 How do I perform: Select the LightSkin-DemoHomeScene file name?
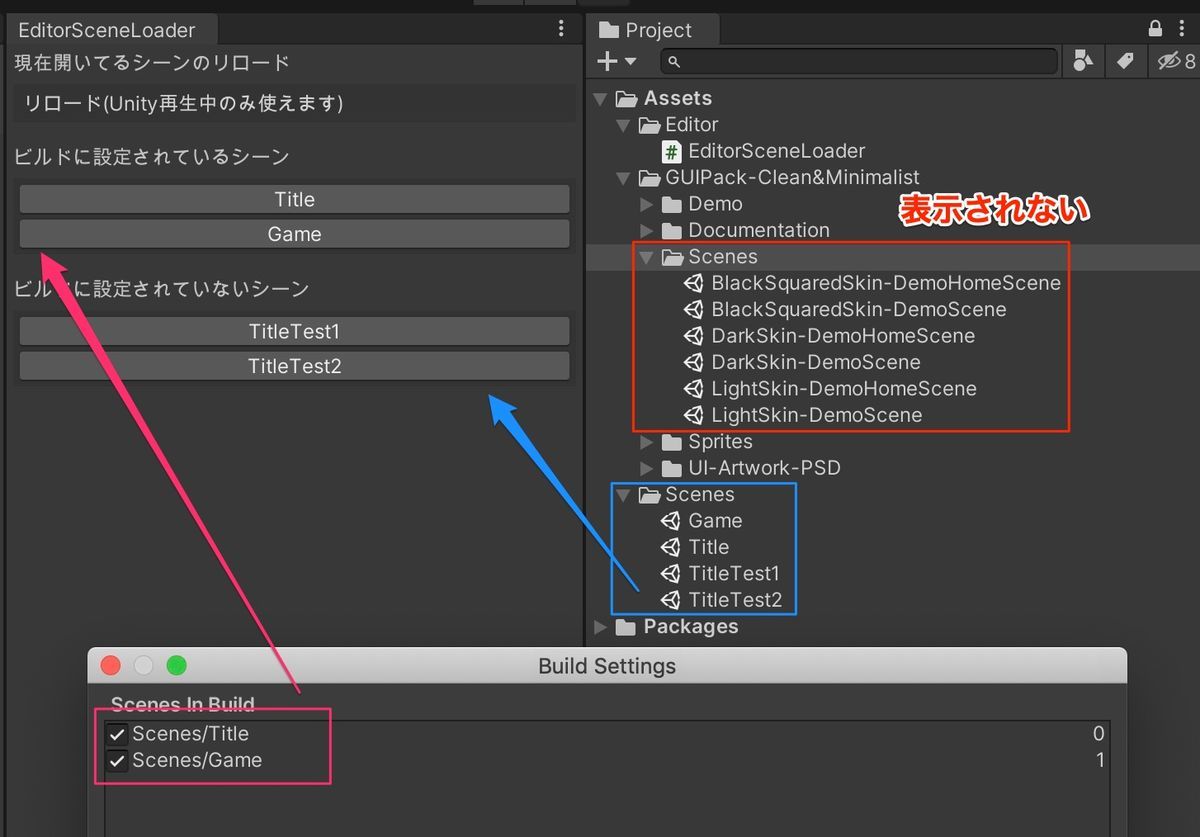point(844,389)
